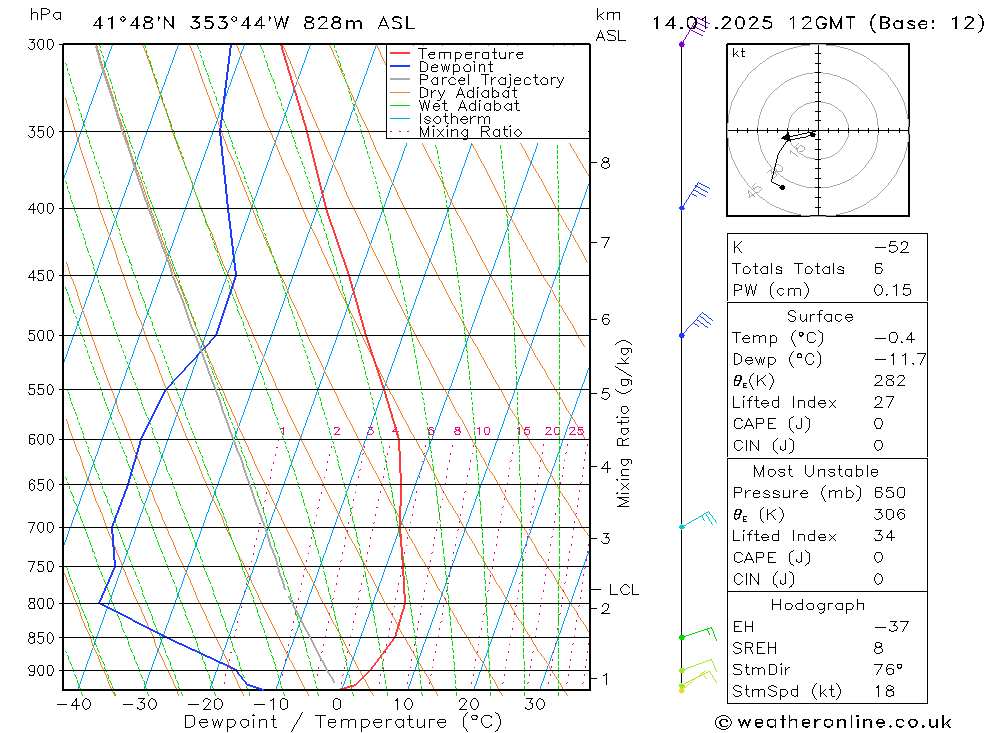Select the 'Isotherm' legend label
The width and height of the screenshot is (1000, 733).
[x=455, y=119]
